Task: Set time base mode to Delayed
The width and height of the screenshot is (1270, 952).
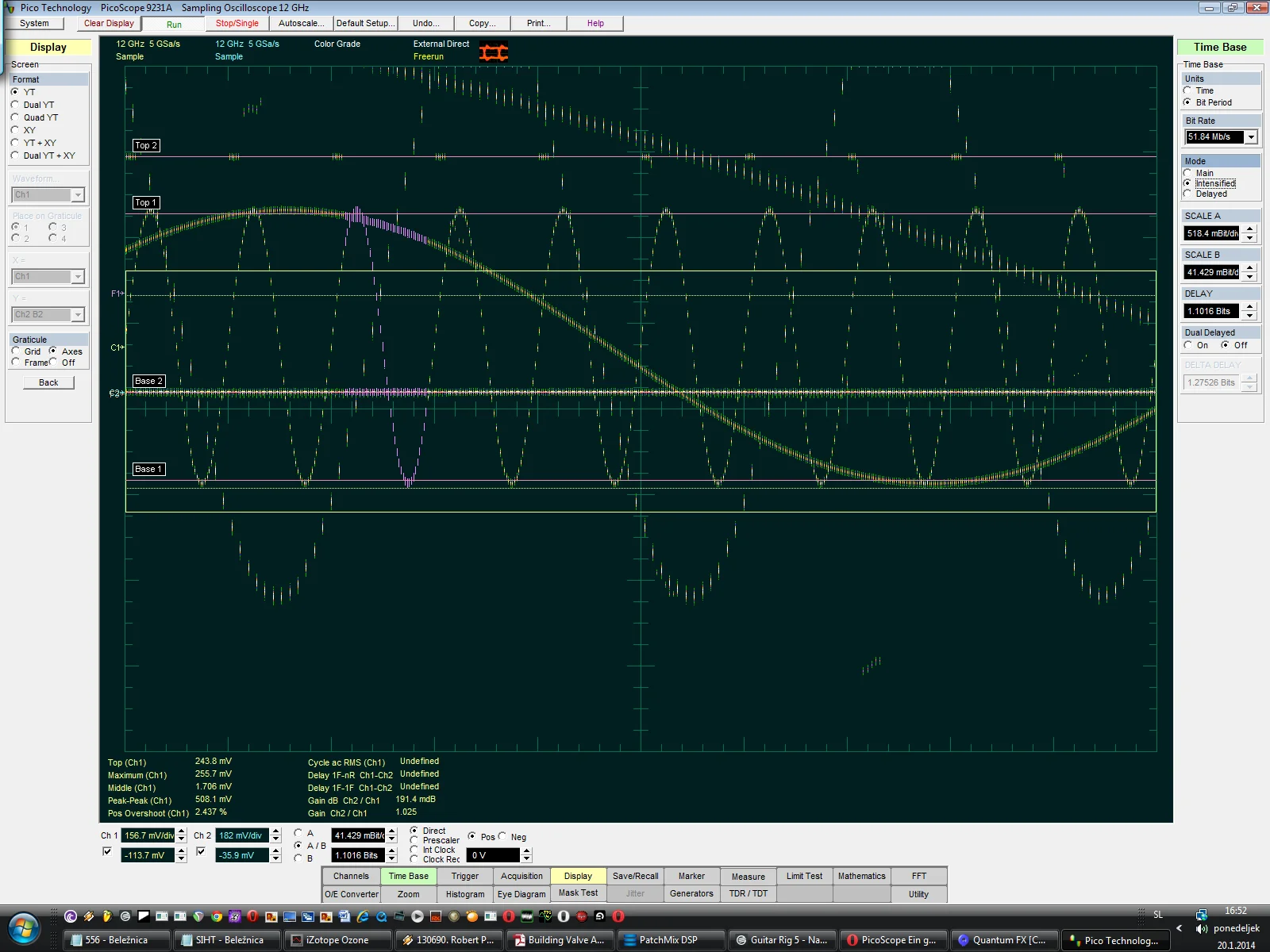Action: [x=1187, y=194]
